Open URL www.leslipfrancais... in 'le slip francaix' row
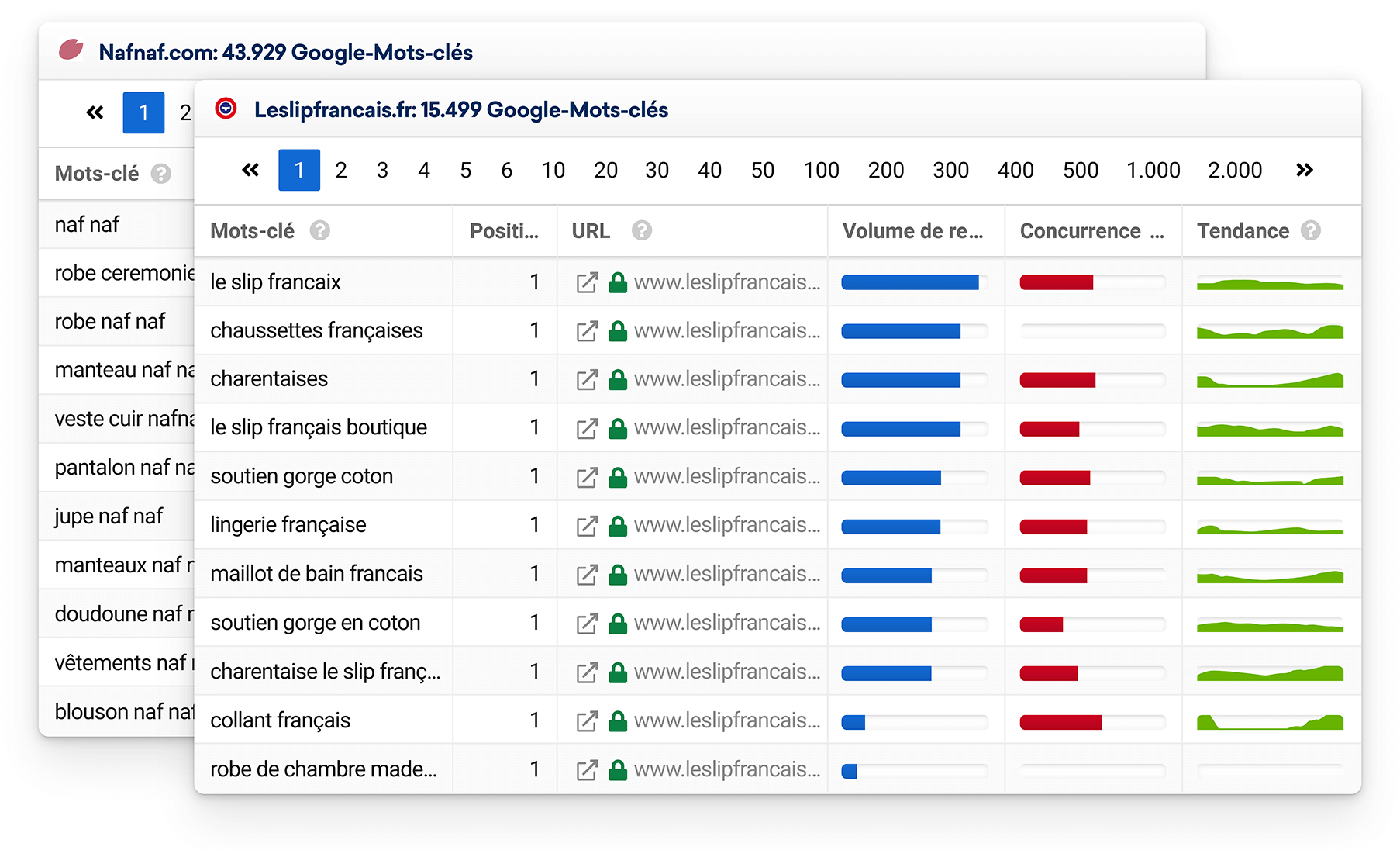Viewport: 1400px width, 850px height. pyautogui.click(x=727, y=282)
